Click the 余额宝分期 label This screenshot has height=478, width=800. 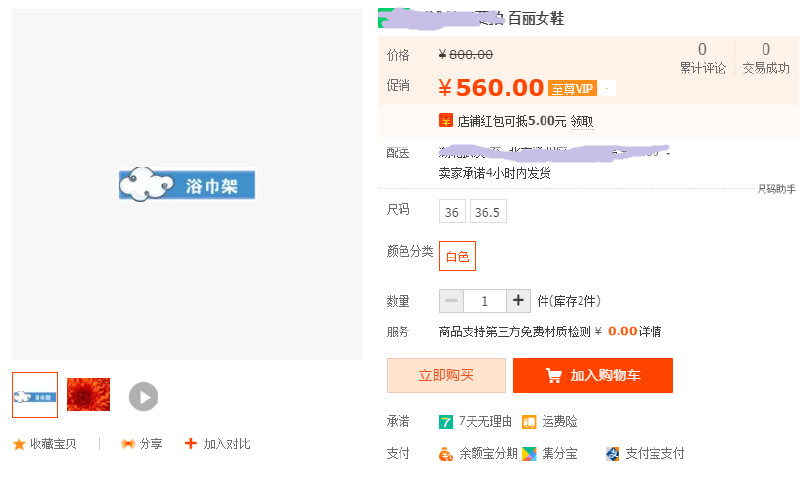click(x=488, y=454)
